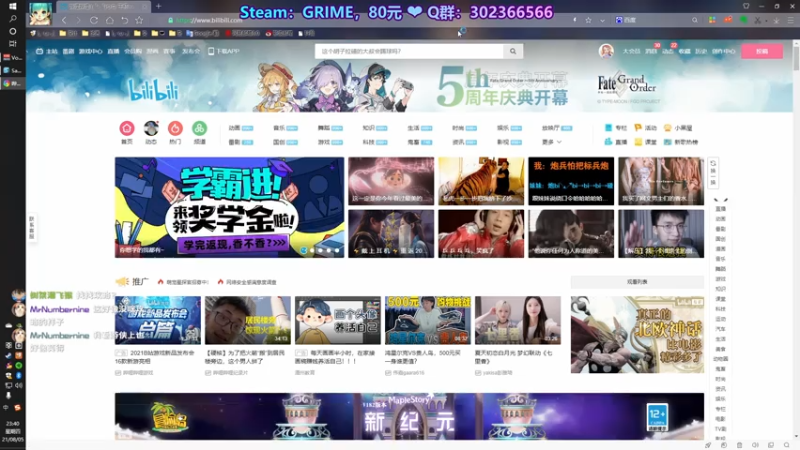Click the scissors screenshot tool icon

pos(758,20)
